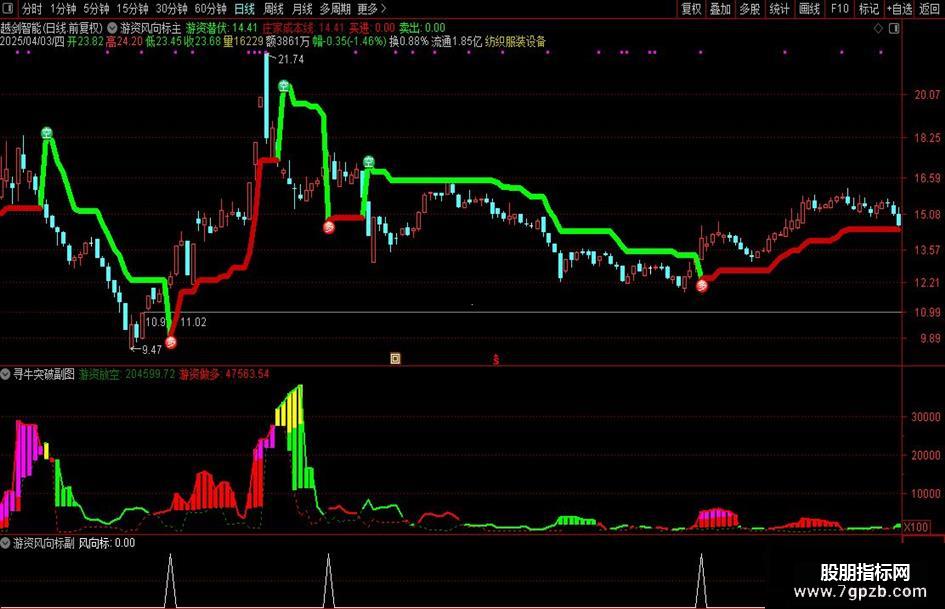Click red 多 signal marker at middle red line
This screenshot has height=609, width=945.
328,227
